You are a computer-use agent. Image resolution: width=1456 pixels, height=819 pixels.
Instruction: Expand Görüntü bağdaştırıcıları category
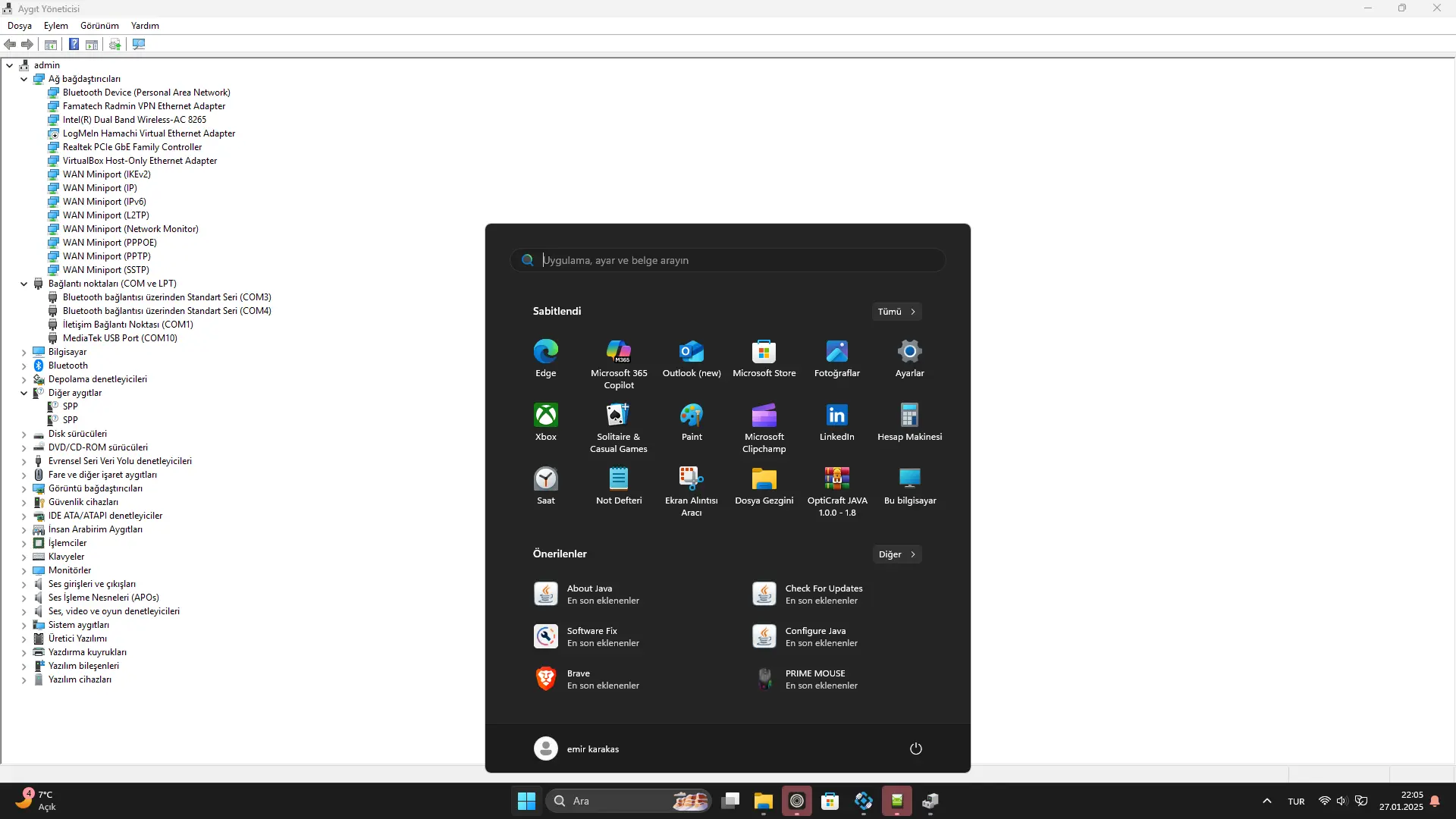point(24,489)
